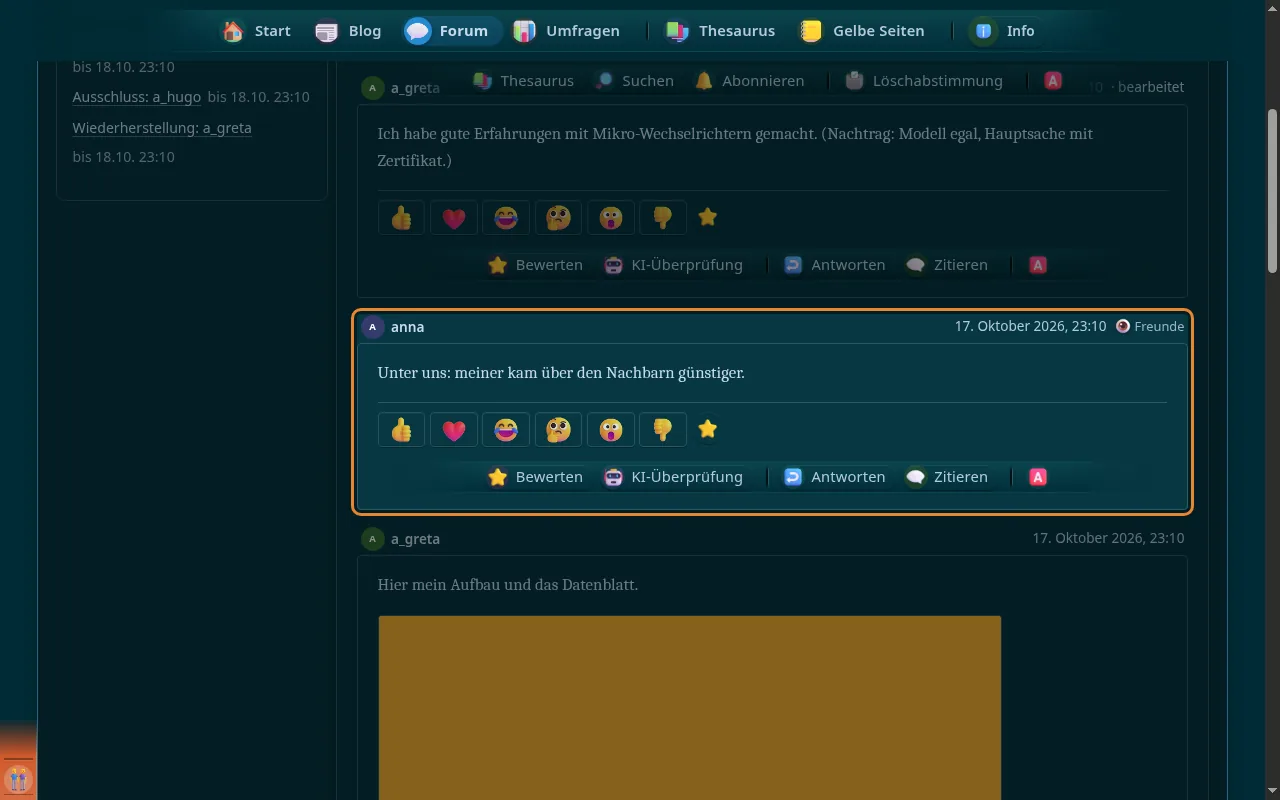This screenshot has height=800, width=1280.
Task: React thinking emoji on Mikro-Wechselrichter post
Action: click(x=558, y=217)
